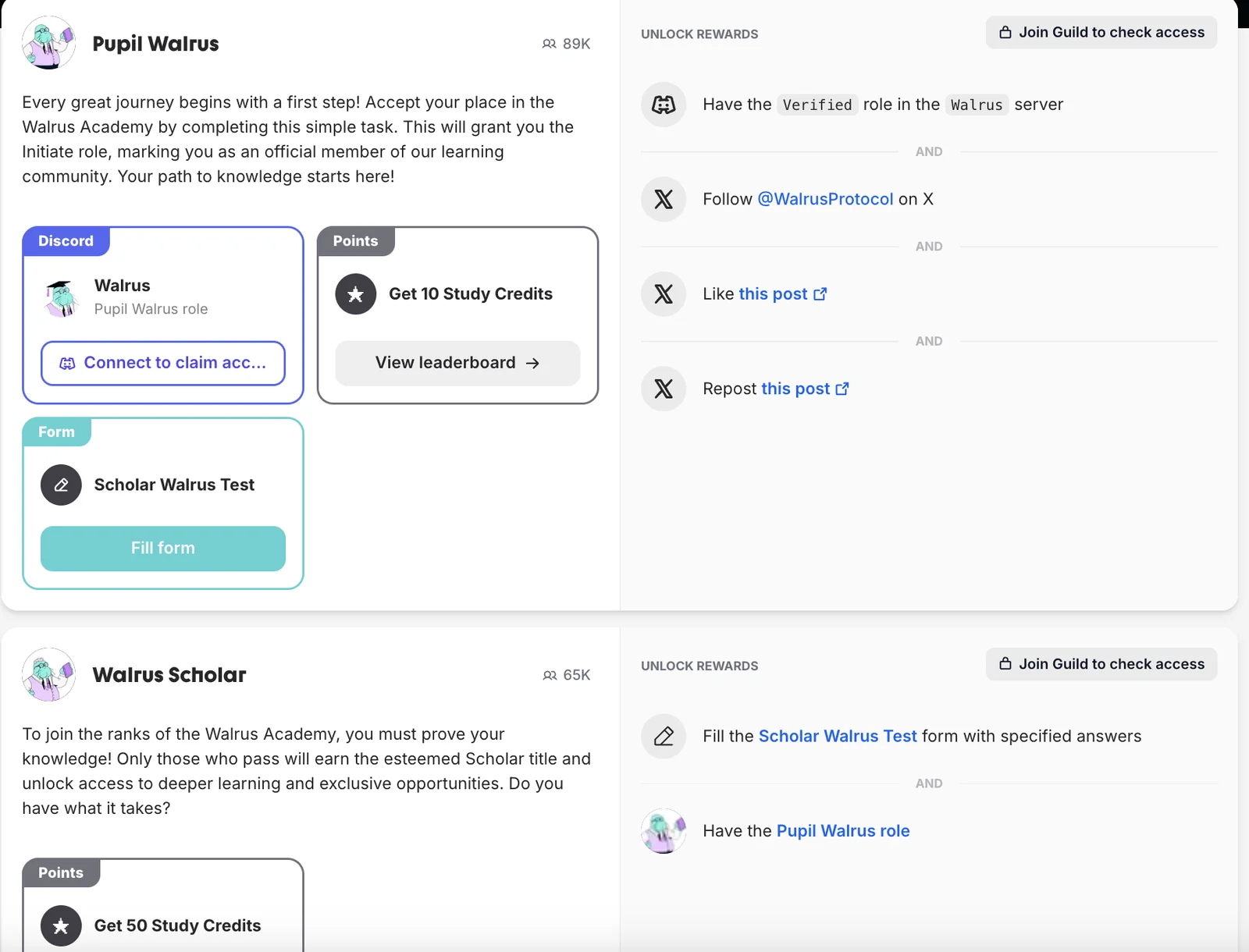Open the Scholar Walrus Test link in requirements
This screenshot has width=1249, height=952.
838,736
